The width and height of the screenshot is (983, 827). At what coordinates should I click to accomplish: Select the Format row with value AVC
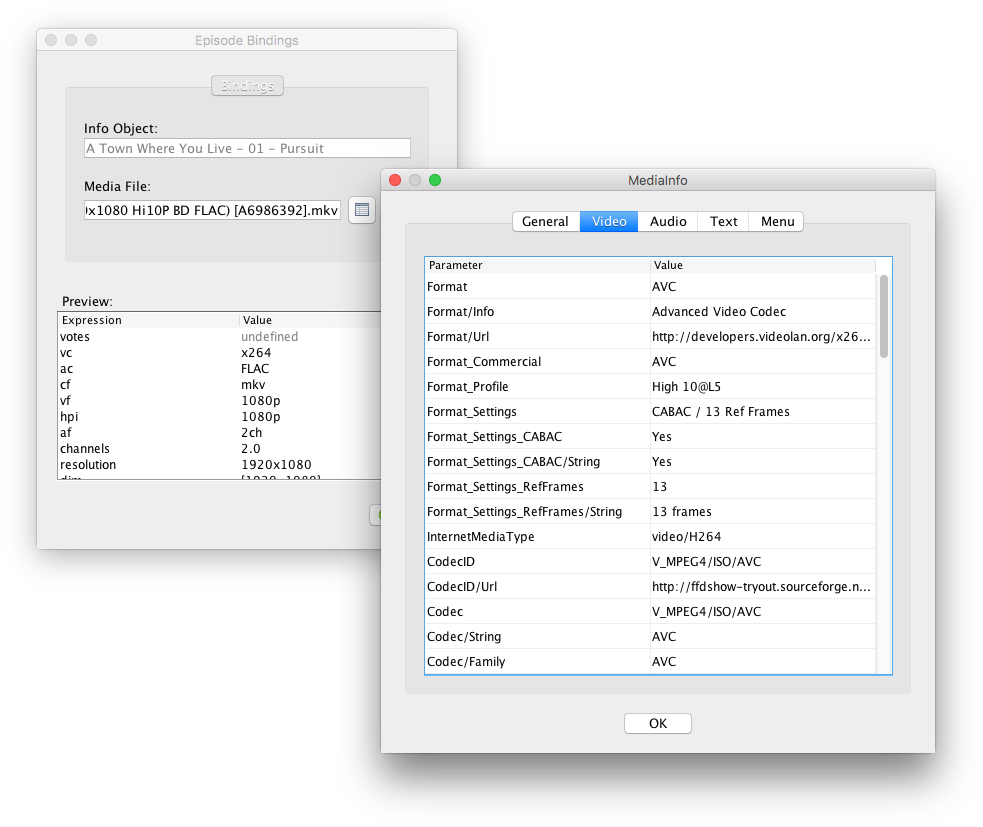[x=650, y=287]
